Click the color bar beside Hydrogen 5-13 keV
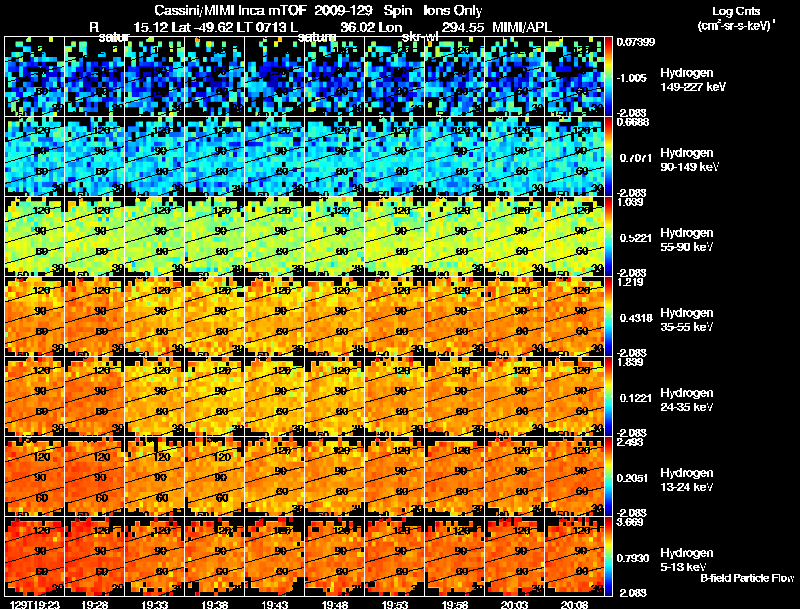This screenshot has width=800, height=609. pos(609,557)
